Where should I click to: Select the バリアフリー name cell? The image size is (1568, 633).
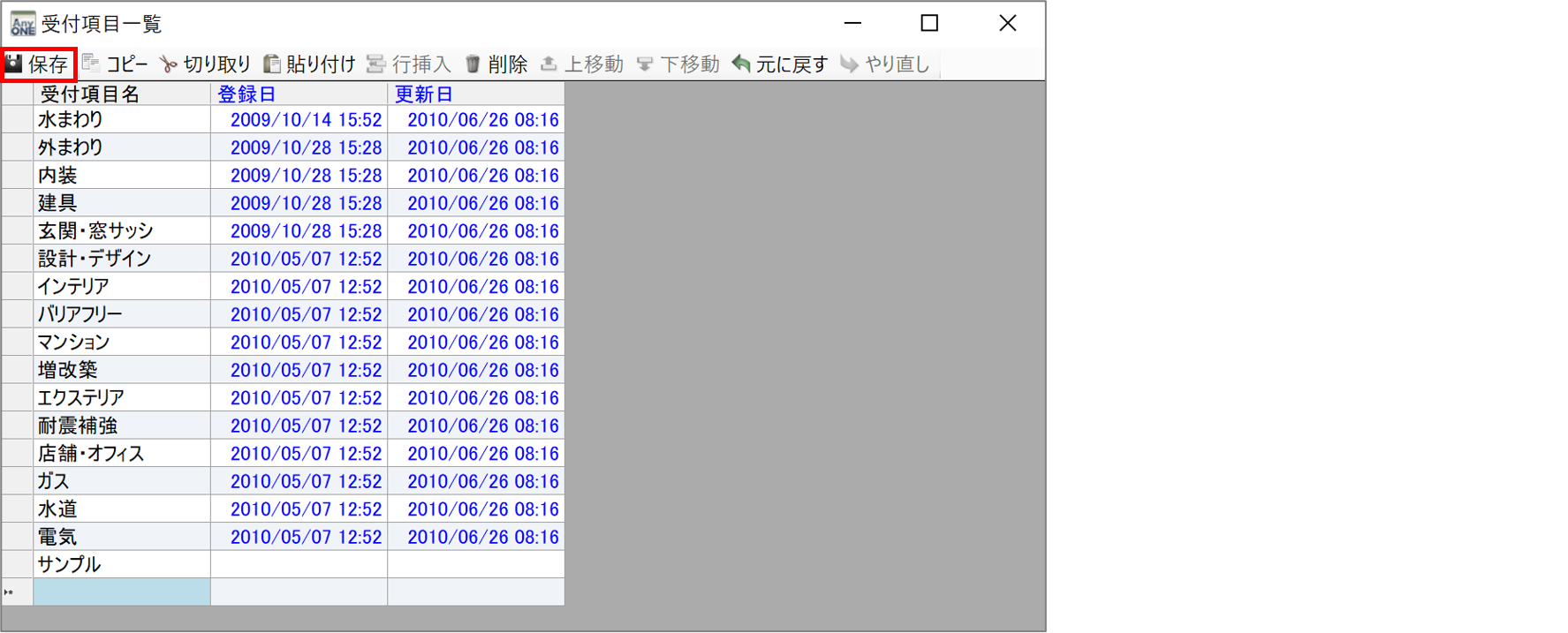coord(121,314)
